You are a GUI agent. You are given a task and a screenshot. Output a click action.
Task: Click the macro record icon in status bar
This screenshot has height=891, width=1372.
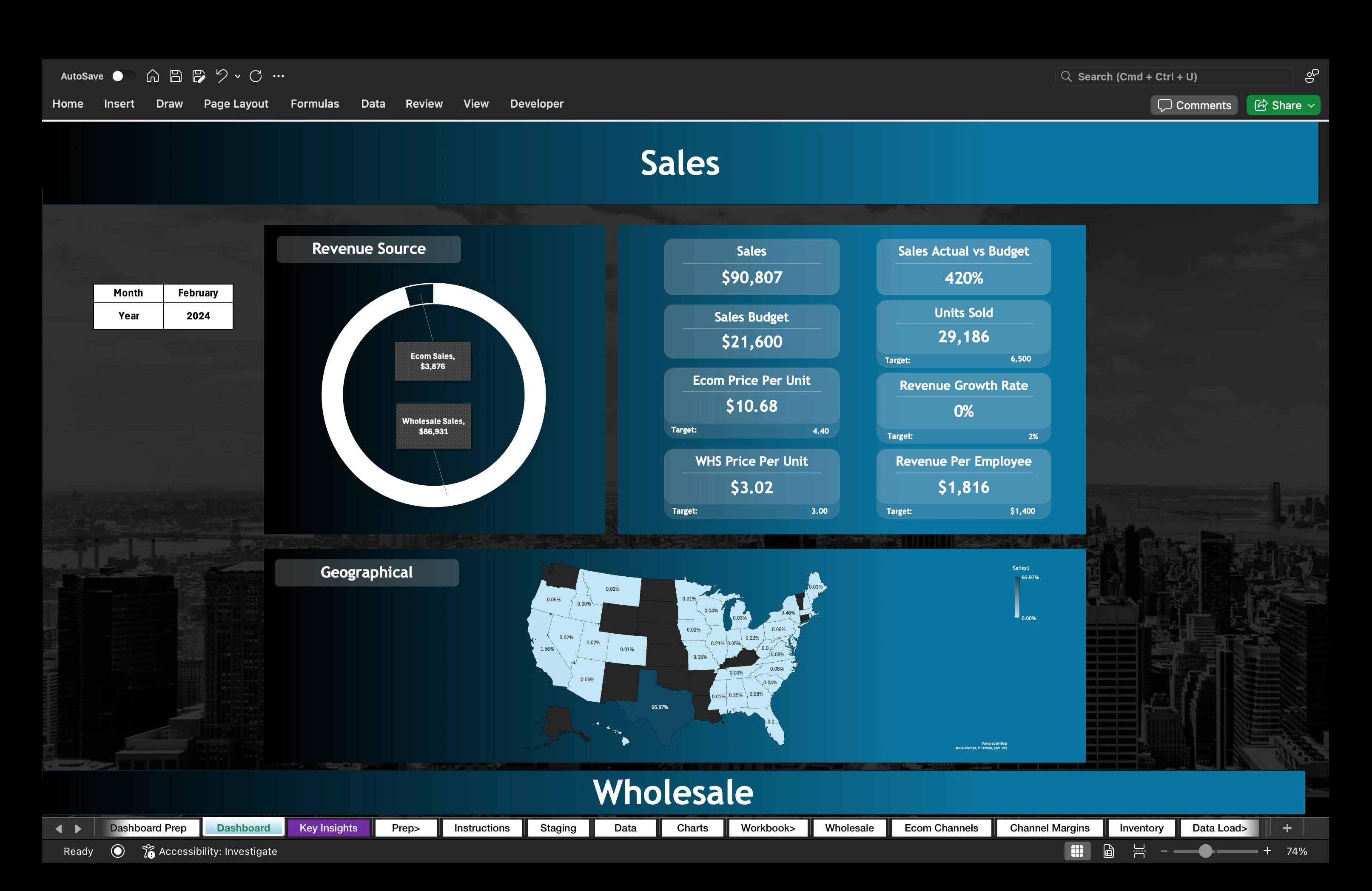[x=118, y=851]
